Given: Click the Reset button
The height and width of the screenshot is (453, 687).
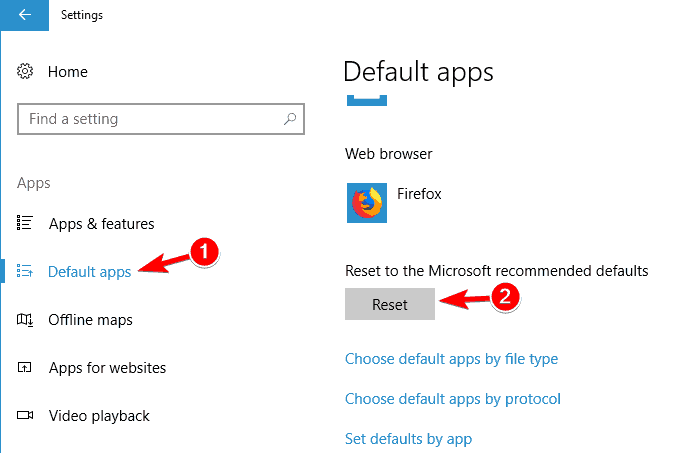Looking at the screenshot, I should click(x=390, y=304).
